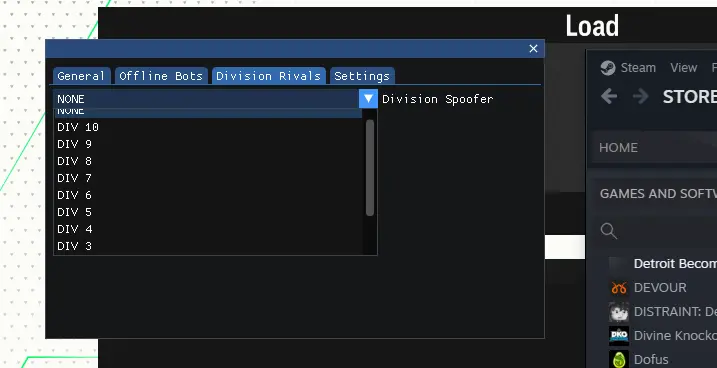The image size is (717, 368).
Task: Select Detroit Become Human in library
Action: [662, 264]
